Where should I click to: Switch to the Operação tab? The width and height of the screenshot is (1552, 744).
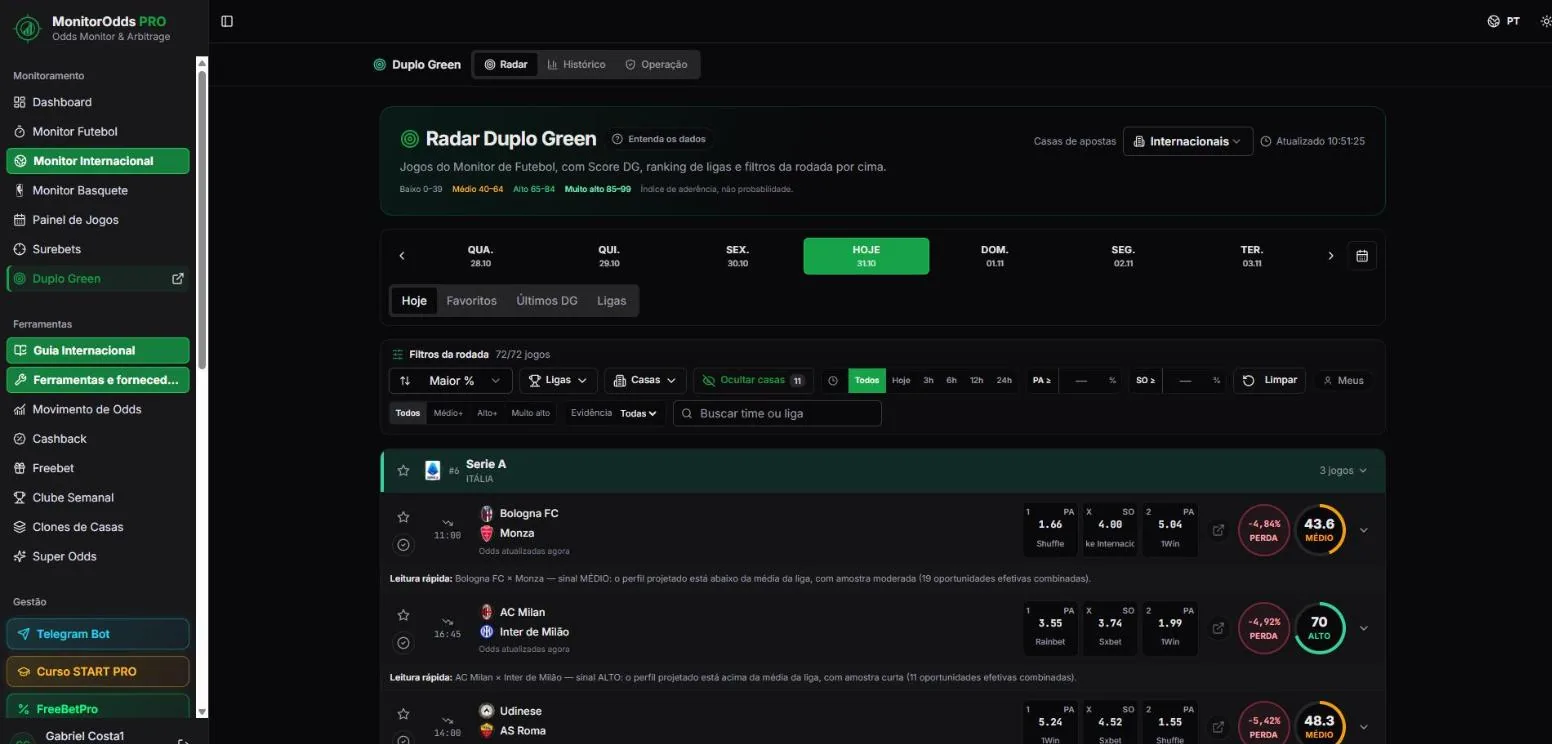pos(656,64)
